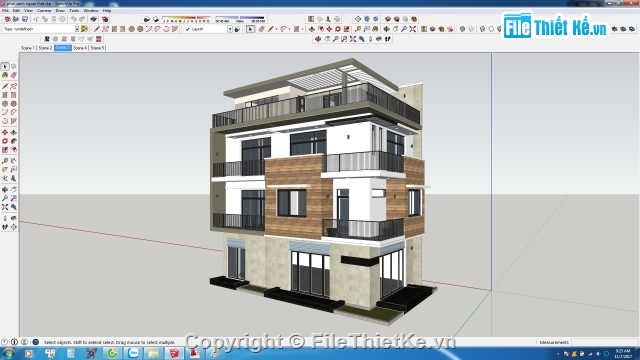Click the Save icon in top toolbar
Screen dimensions: 640x360
(x=25, y=19)
